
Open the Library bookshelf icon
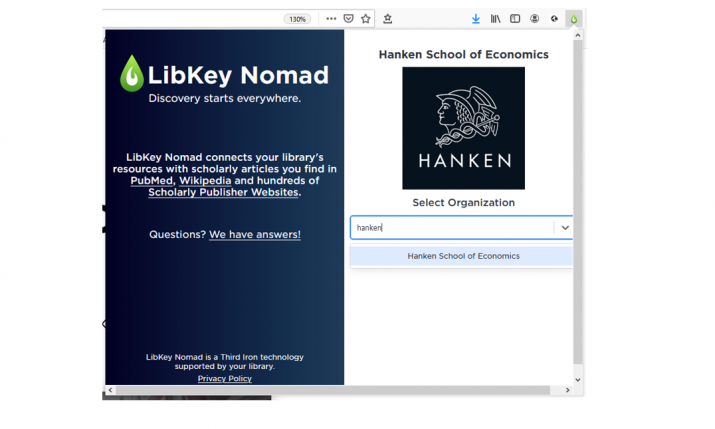coord(495,18)
